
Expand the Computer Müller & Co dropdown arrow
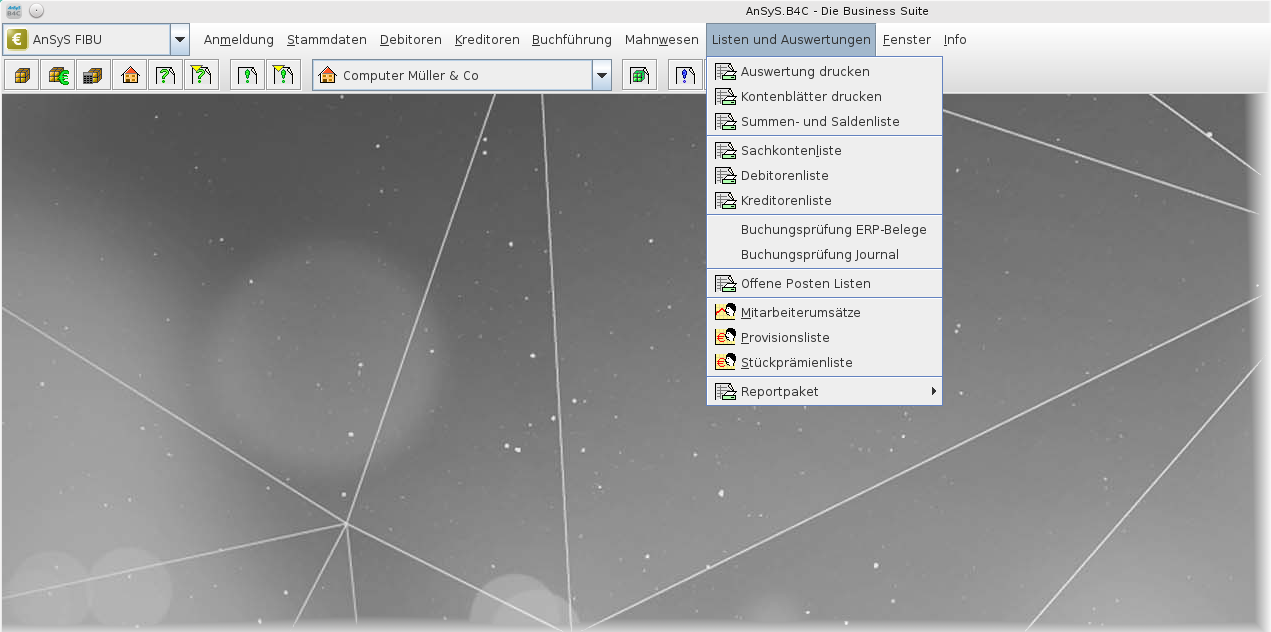601,75
